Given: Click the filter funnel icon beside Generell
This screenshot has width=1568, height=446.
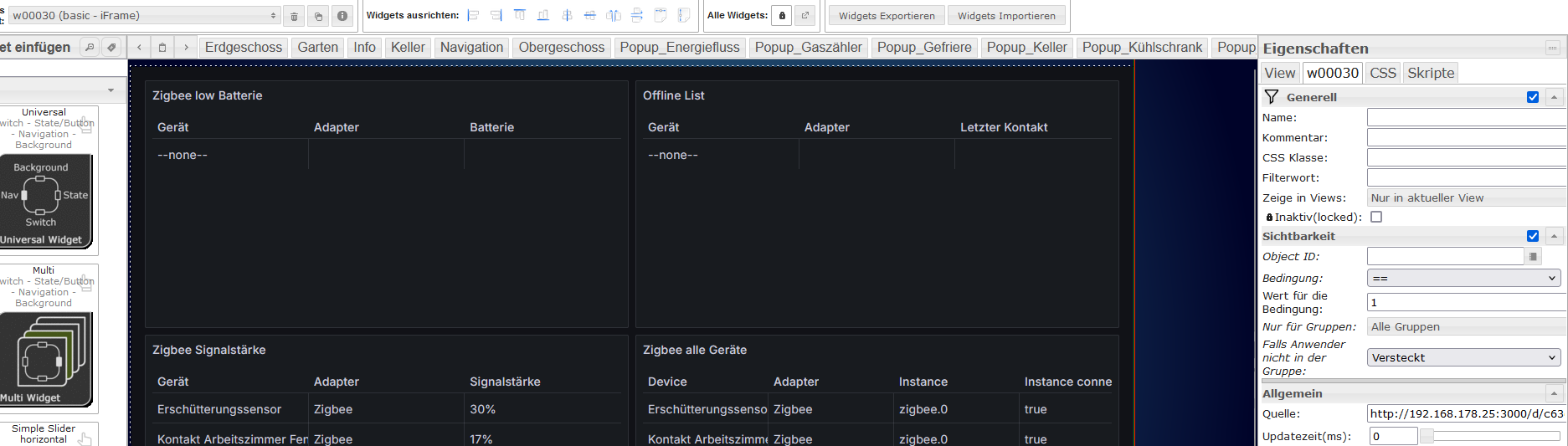Looking at the screenshot, I should point(1272,97).
